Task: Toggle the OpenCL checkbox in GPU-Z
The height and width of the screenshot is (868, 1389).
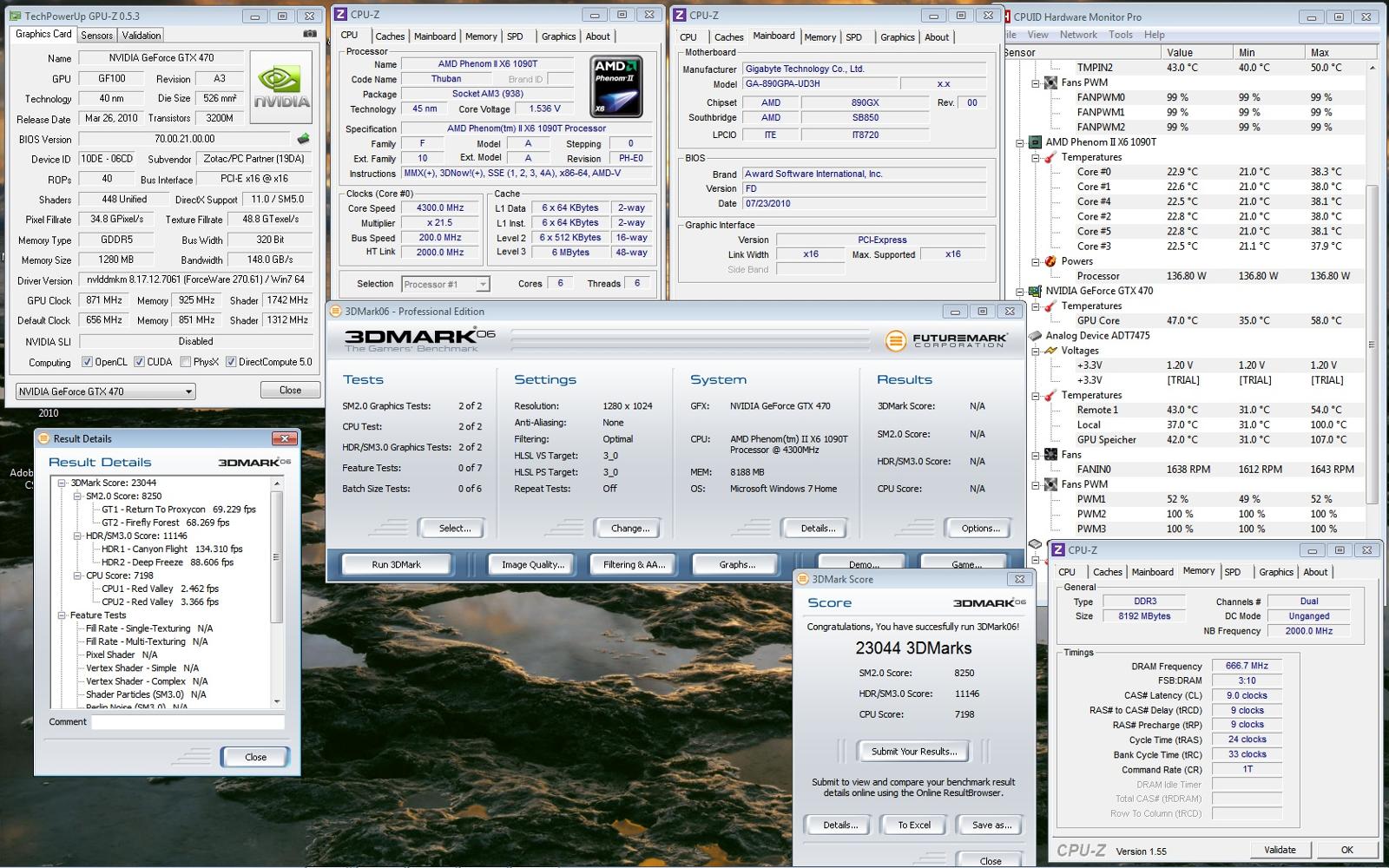Action: click(x=87, y=362)
